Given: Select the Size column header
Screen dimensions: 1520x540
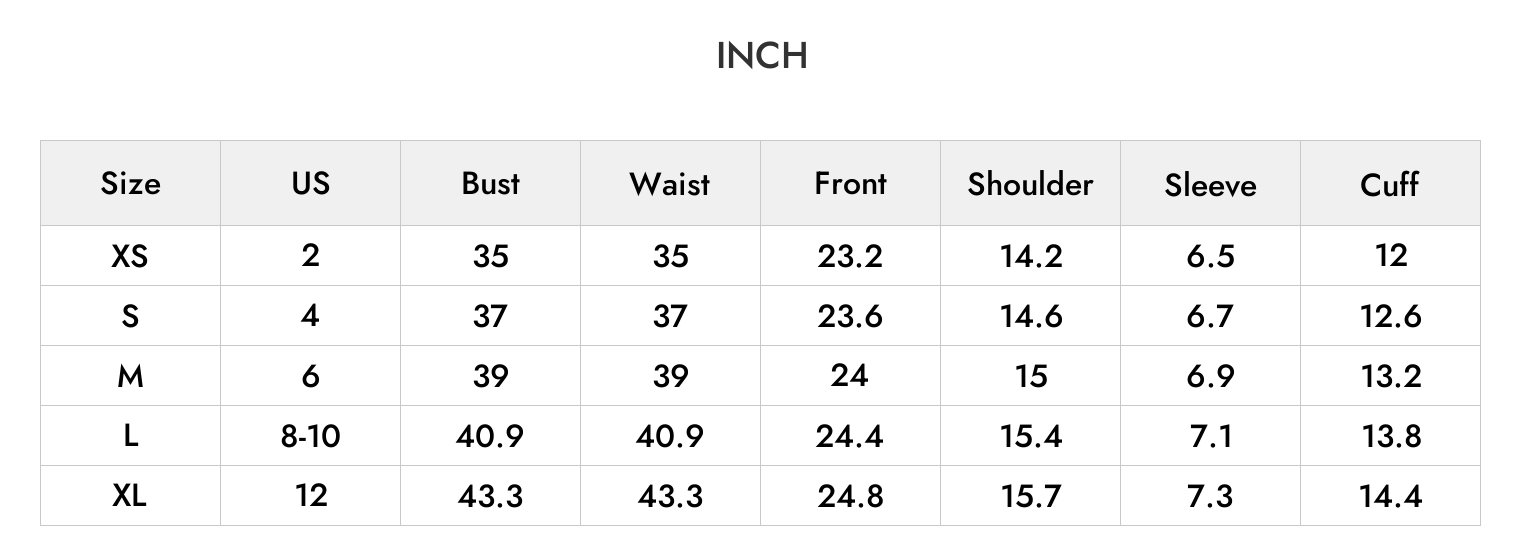Looking at the screenshot, I should [130, 184].
